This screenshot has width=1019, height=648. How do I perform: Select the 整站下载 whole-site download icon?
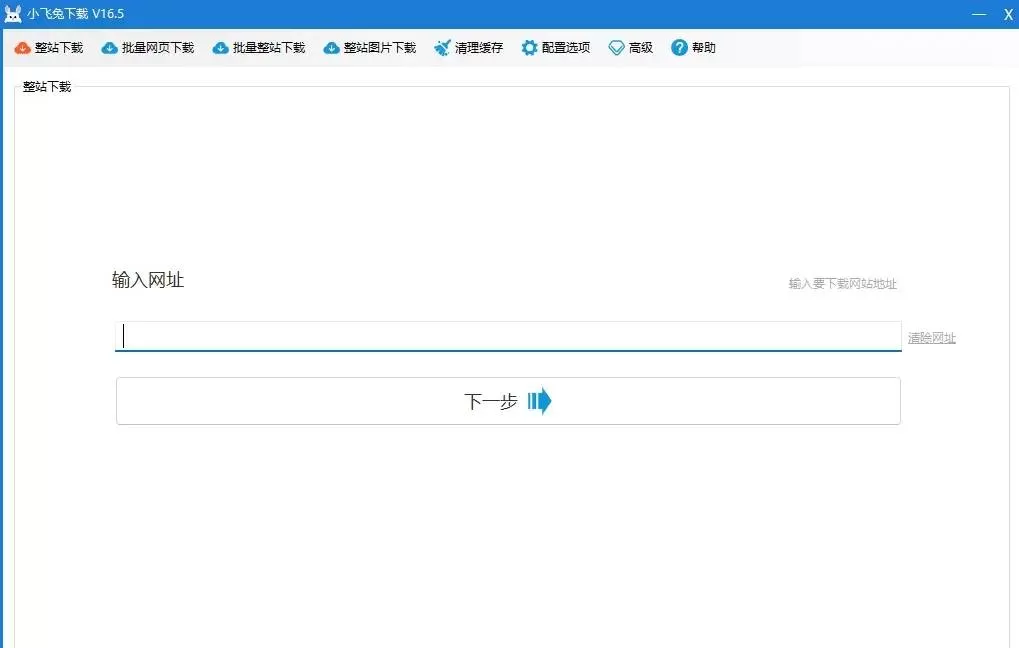click(22, 47)
